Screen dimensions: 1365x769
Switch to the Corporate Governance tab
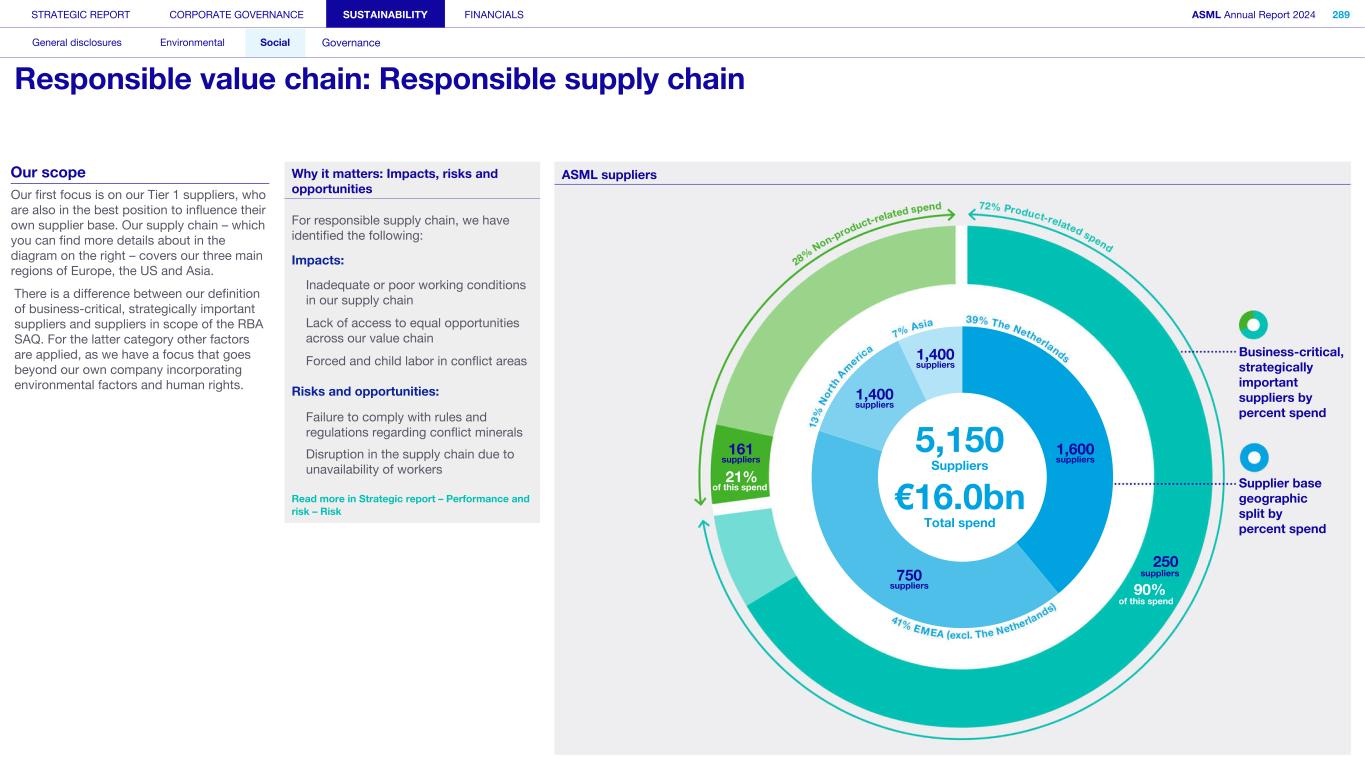237,14
